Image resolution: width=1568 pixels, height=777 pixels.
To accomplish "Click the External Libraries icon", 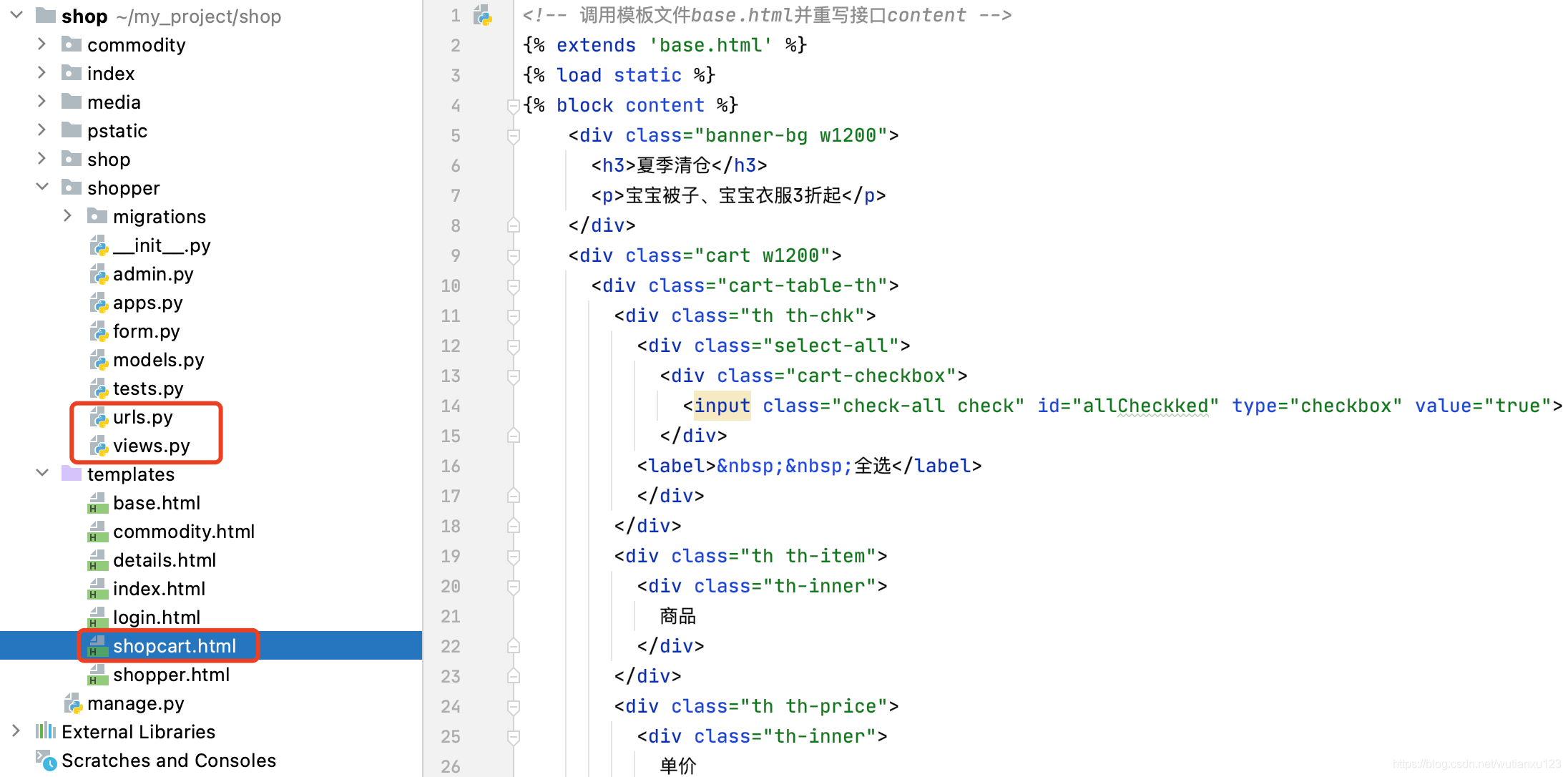I will [46, 731].
